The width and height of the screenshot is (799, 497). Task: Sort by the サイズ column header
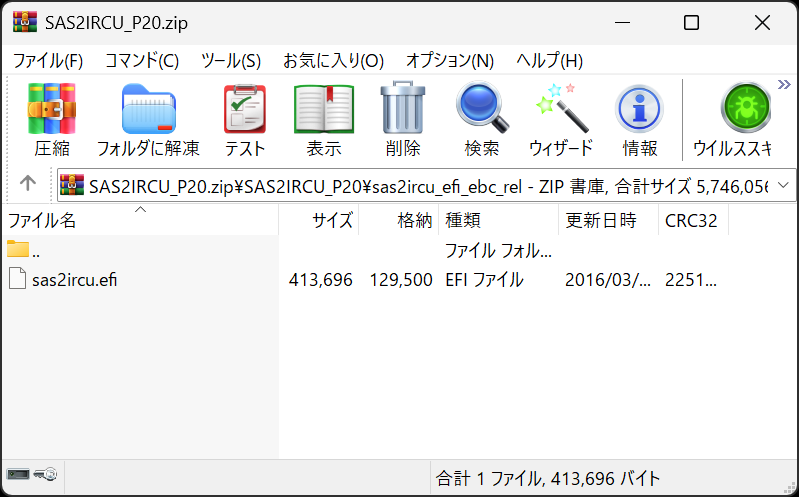(x=319, y=220)
